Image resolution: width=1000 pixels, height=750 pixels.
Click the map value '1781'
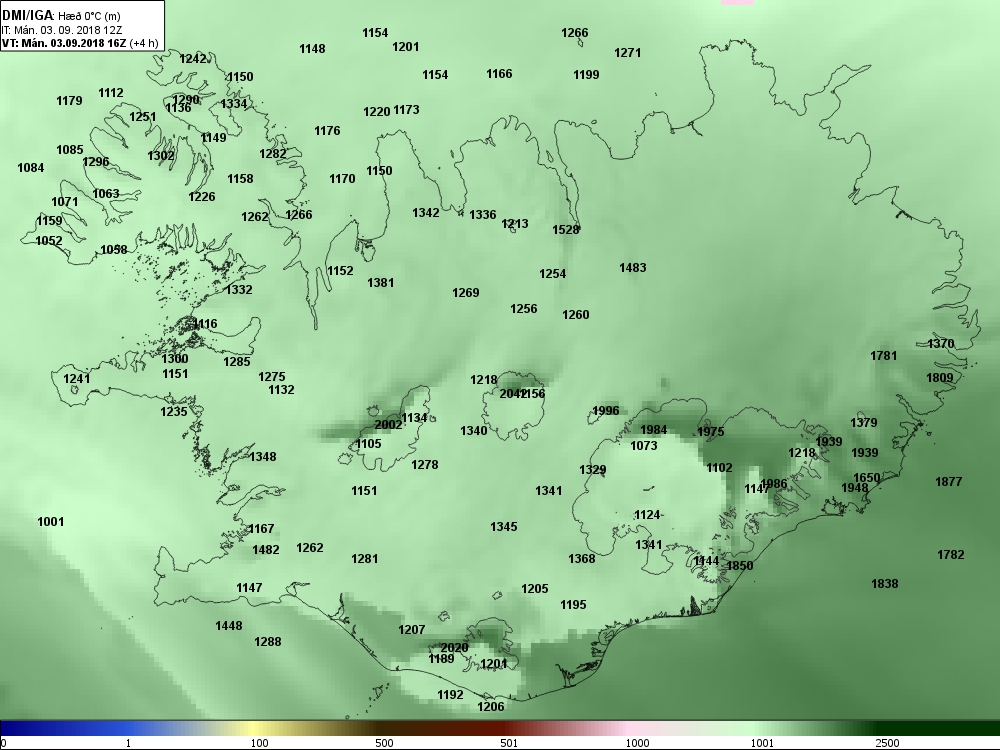pyautogui.click(x=883, y=356)
